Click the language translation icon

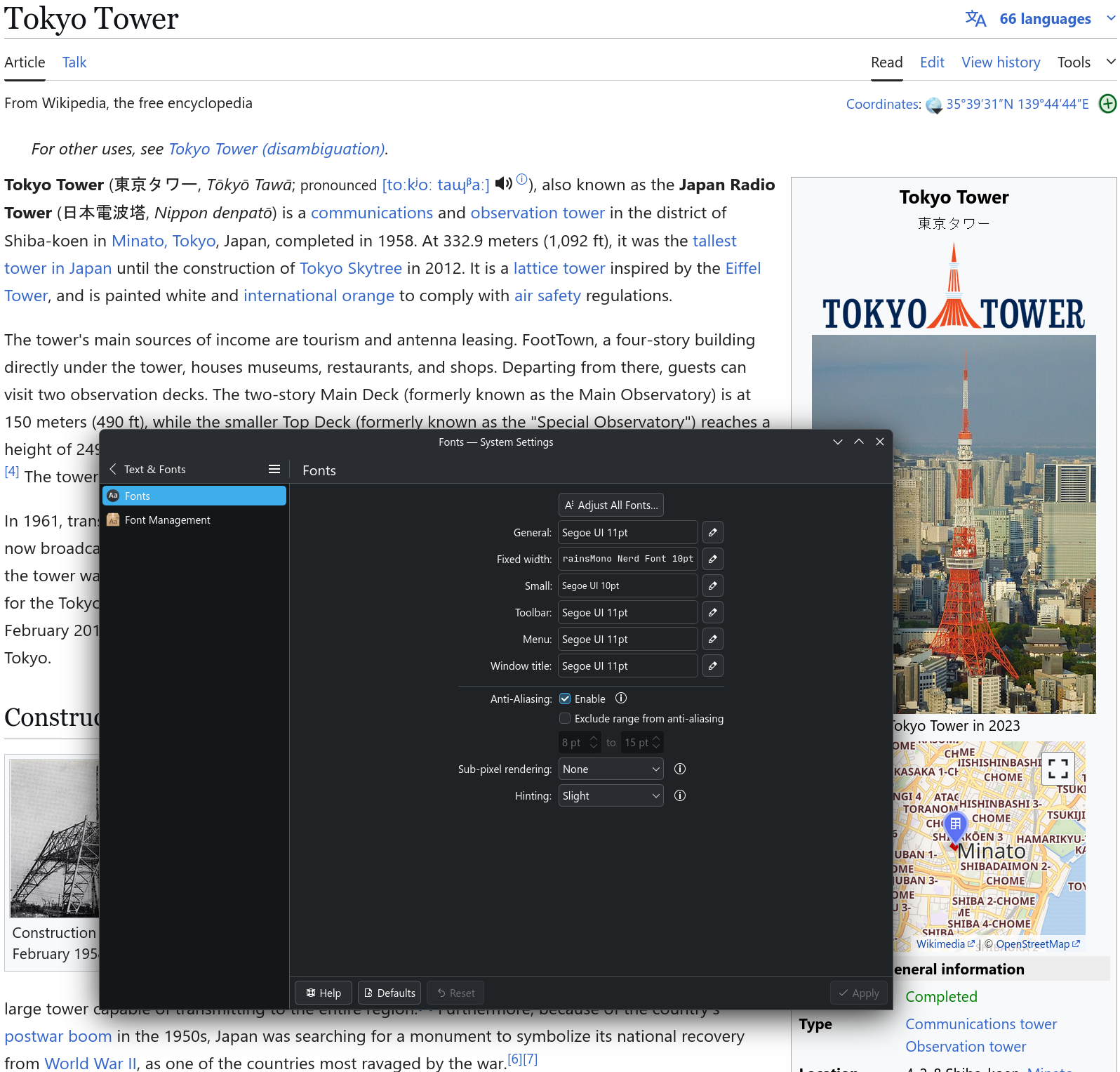click(x=975, y=18)
